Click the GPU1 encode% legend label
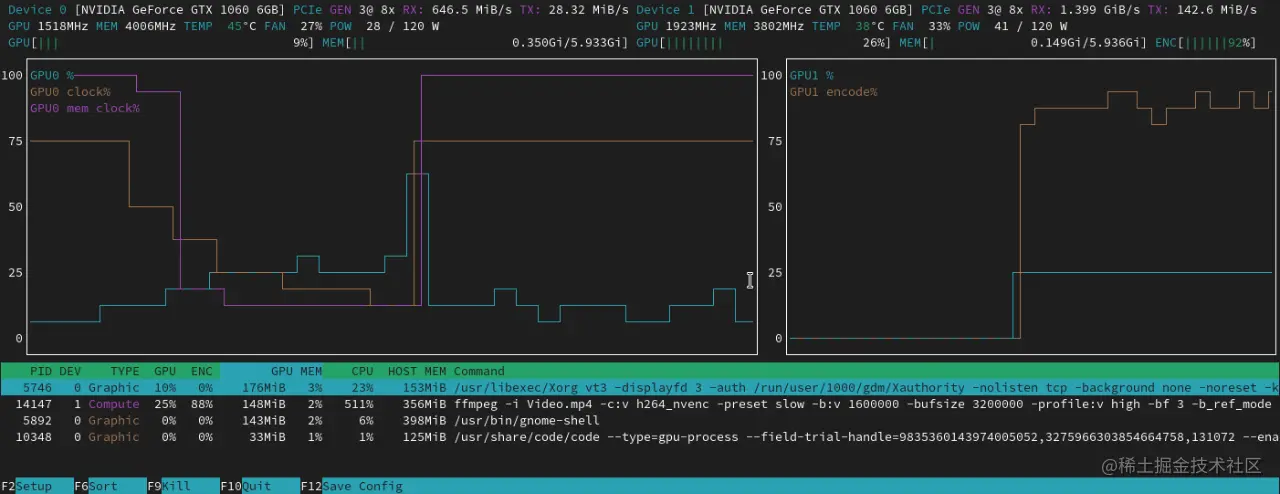 [x=834, y=92]
